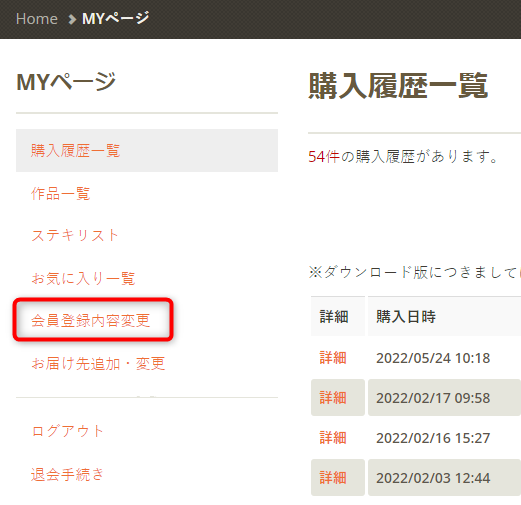Select MYページ in the breadcrumb

(x=115, y=18)
